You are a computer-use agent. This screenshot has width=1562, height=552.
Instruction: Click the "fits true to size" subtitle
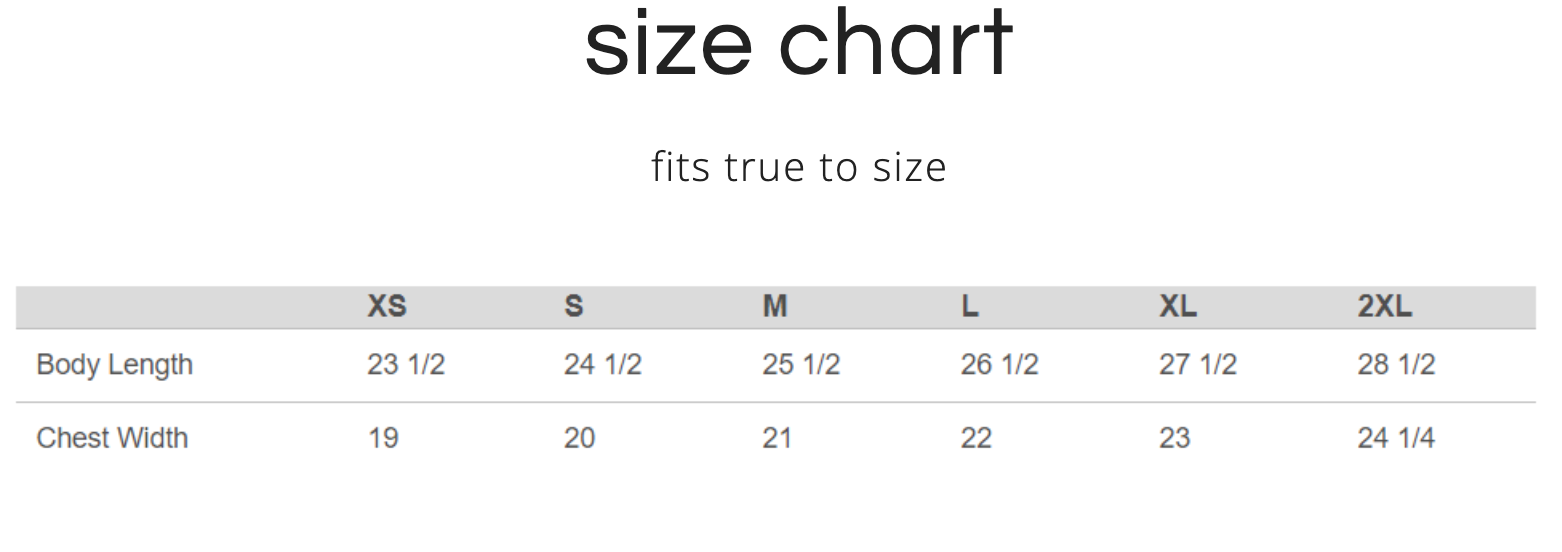pyautogui.click(x=798, y=167)
